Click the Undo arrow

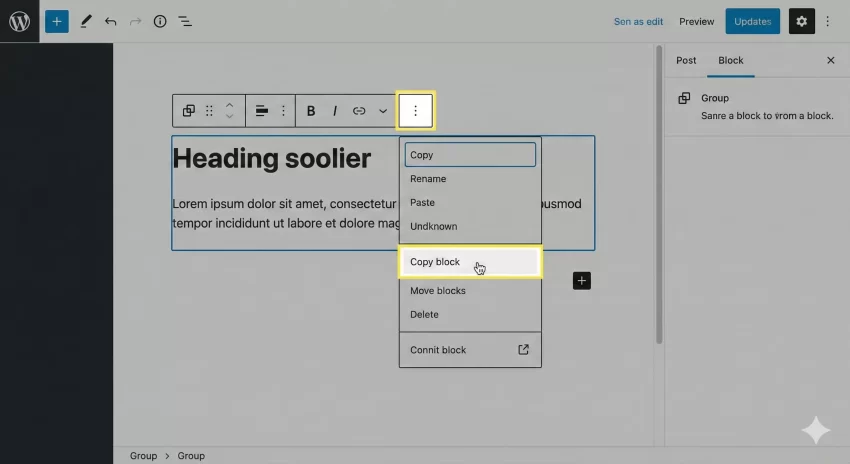coord(111,22)
